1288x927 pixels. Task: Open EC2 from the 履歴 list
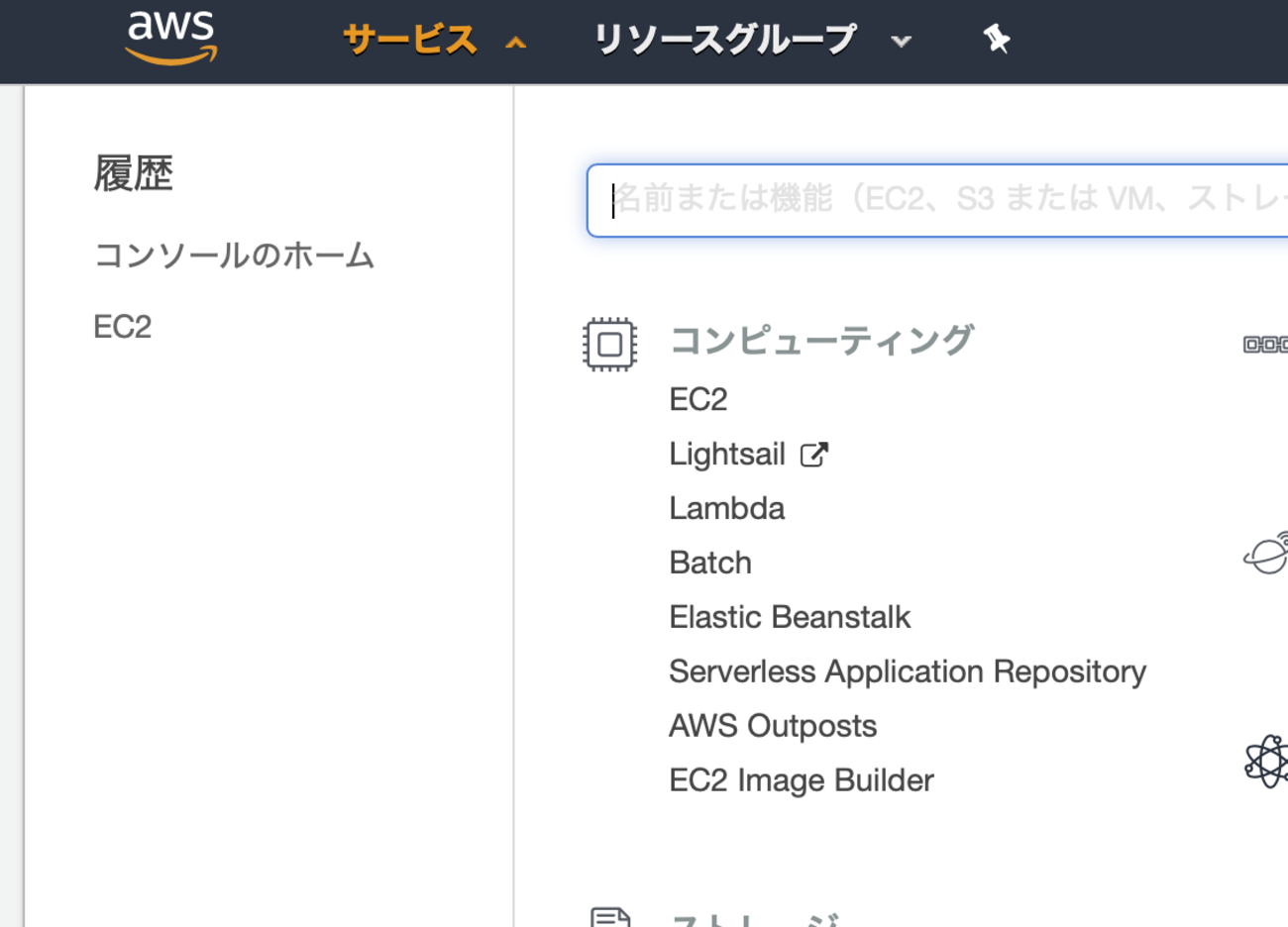(x=123, y=327)
